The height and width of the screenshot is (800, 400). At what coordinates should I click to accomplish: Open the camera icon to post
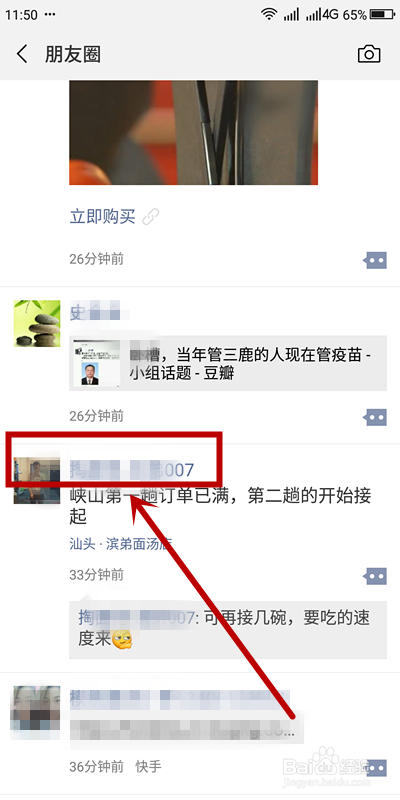coord(369,54)
